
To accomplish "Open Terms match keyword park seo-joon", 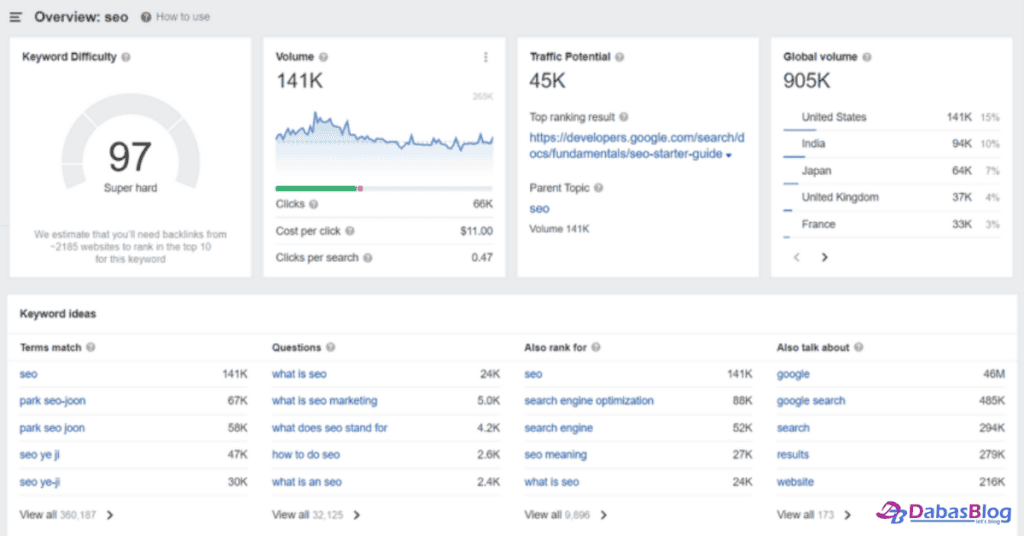I will [52, 401].
